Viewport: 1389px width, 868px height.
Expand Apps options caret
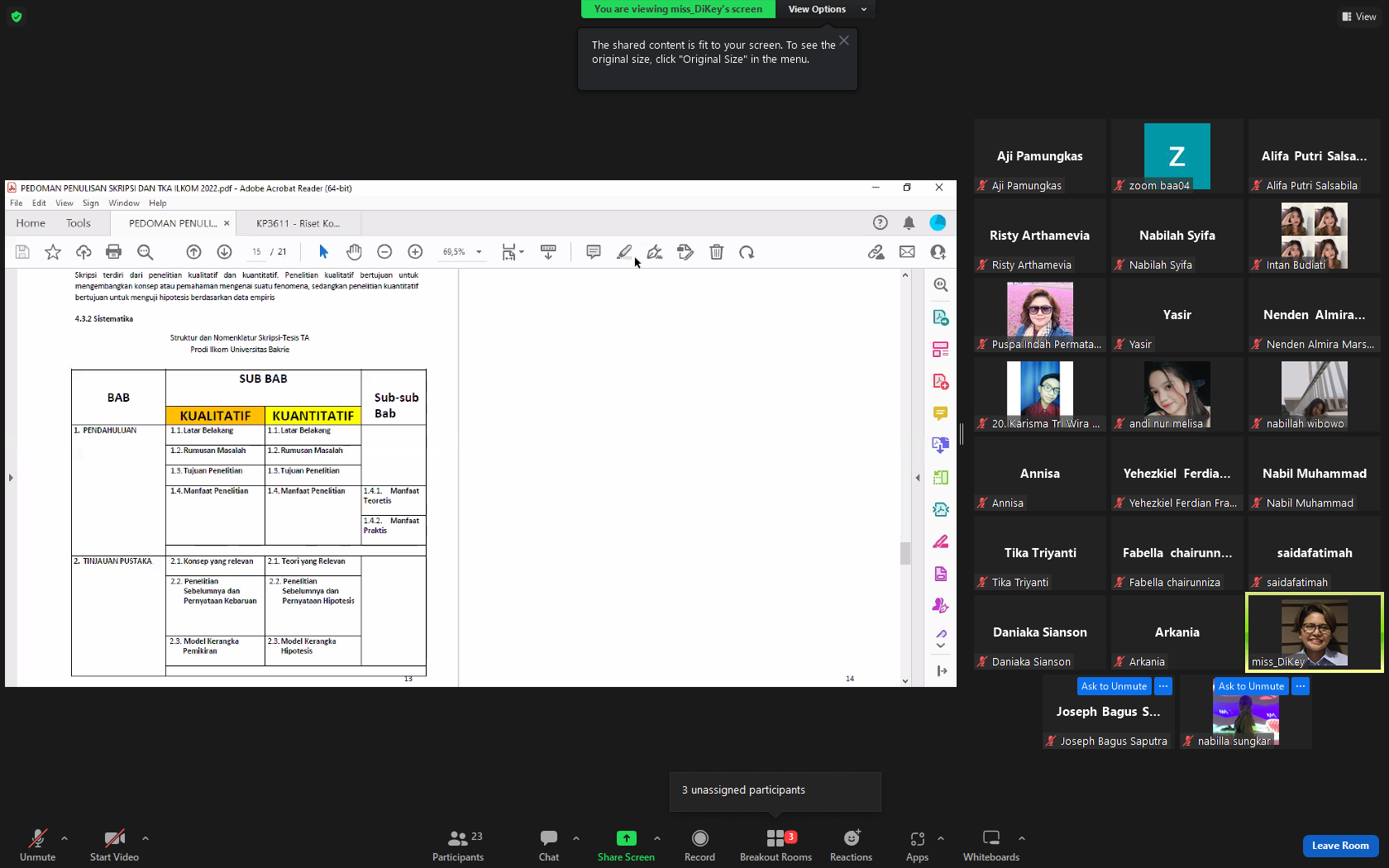[941, 838]
